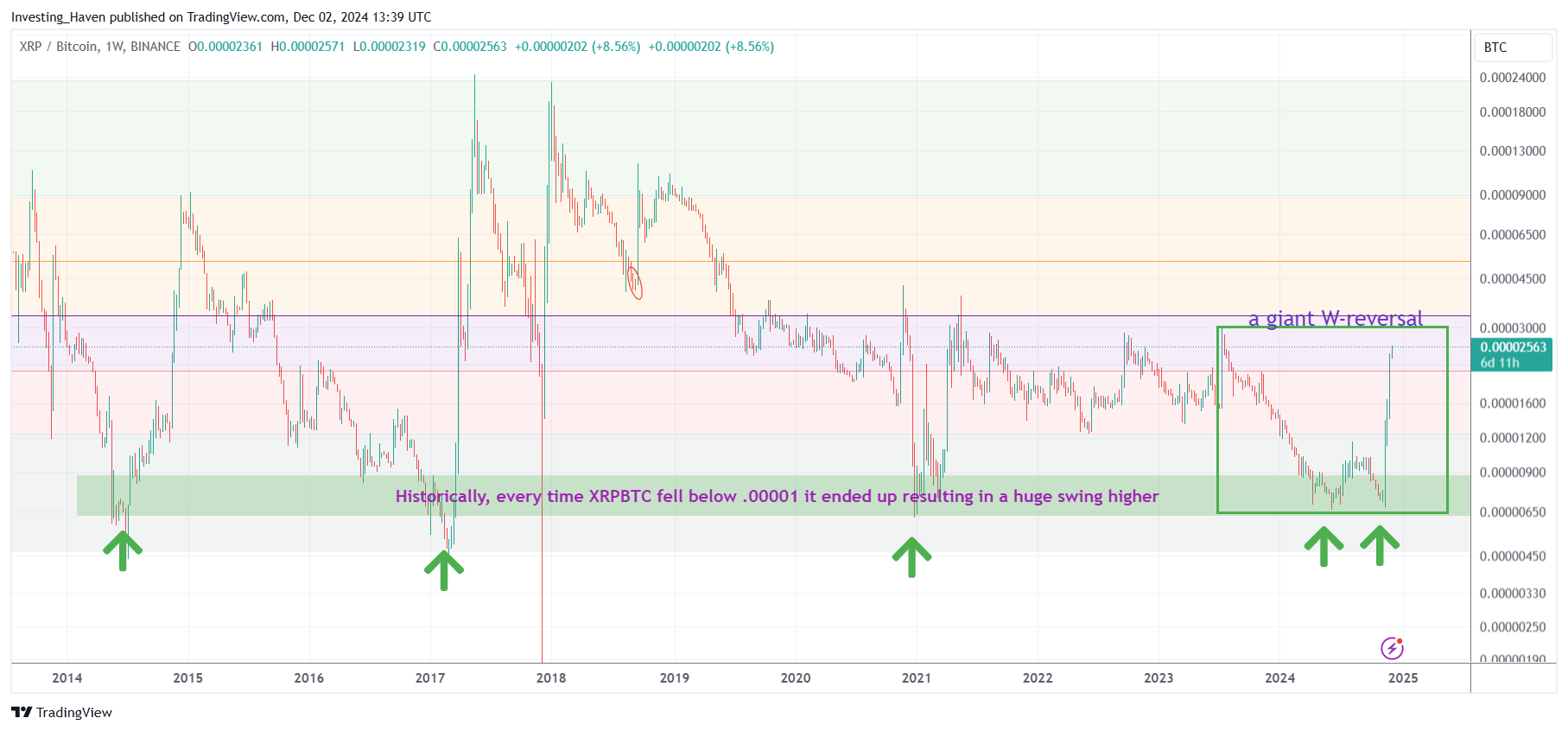This screenshot has height=731, width=1568.
Task: Click the 2021 label on the time axis
Action: [x=917, y=677]
